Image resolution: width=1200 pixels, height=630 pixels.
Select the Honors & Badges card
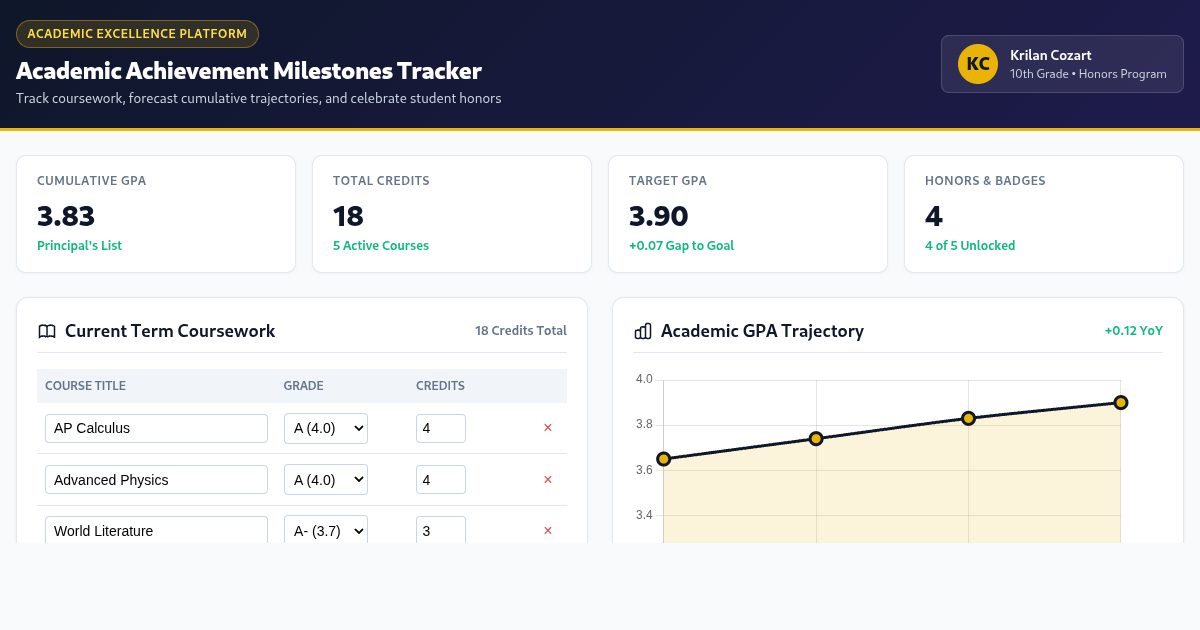(x=1044, y=214)
